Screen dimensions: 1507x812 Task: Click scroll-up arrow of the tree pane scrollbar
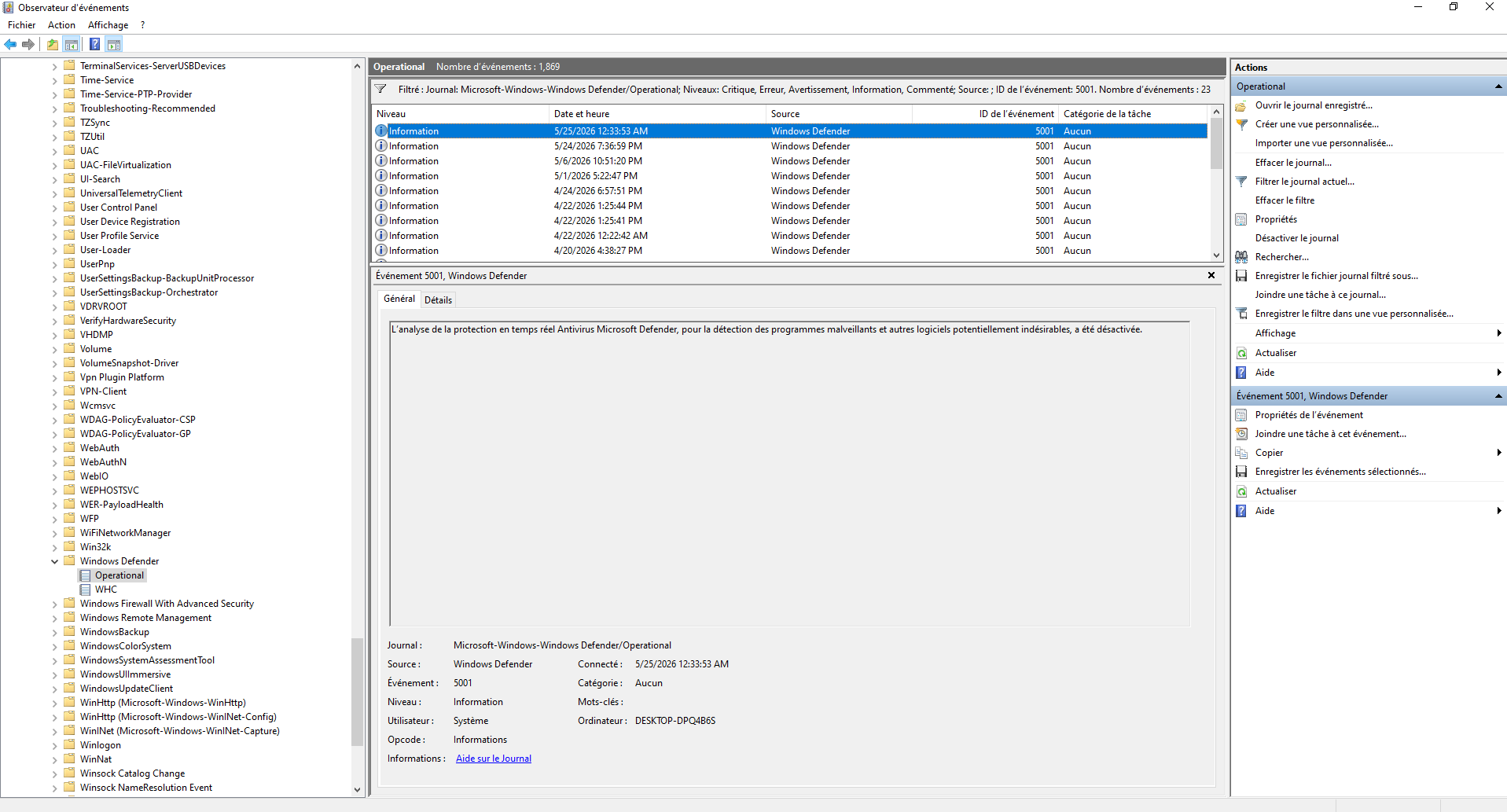coord(357,66)
